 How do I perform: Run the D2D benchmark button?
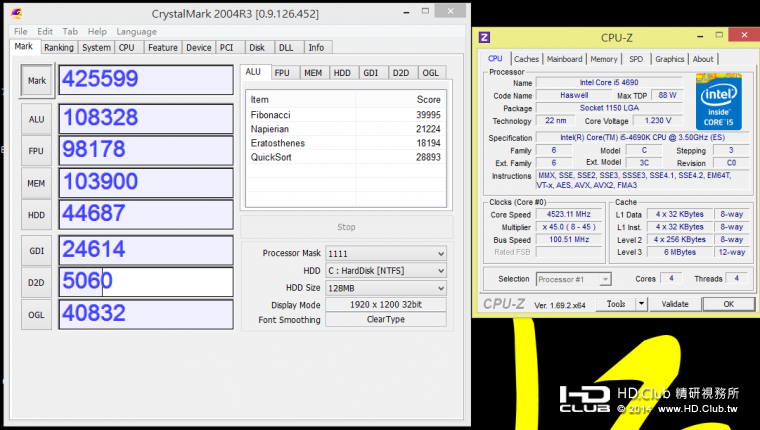36,283
